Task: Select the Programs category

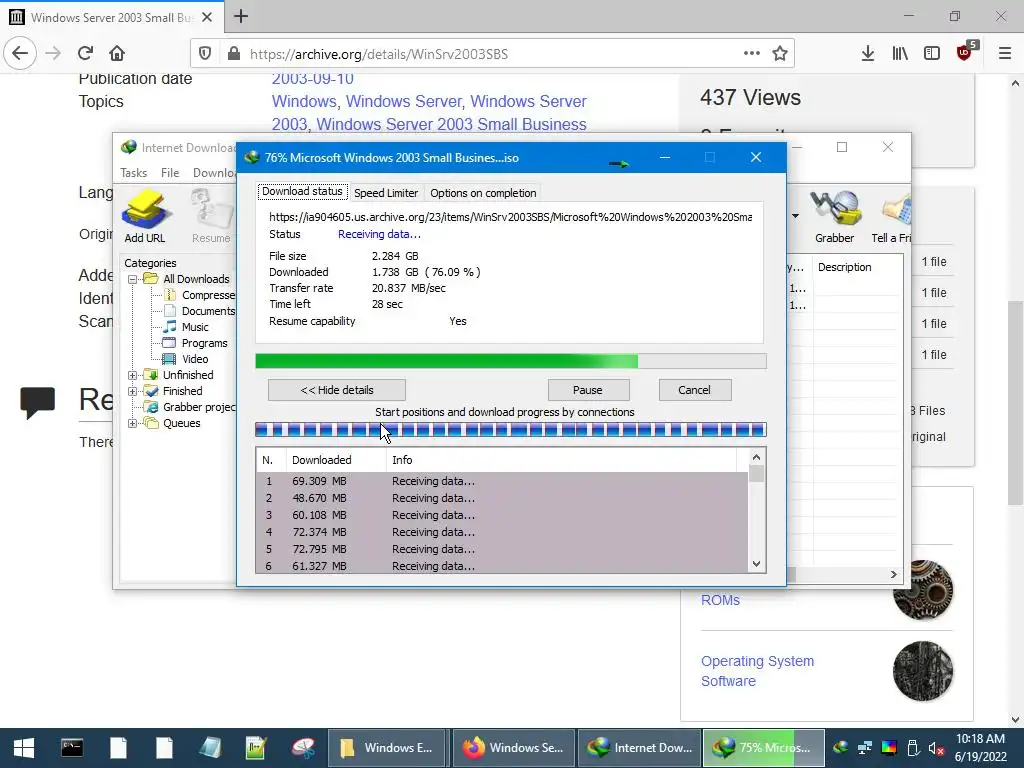Action: [x=204, y=343]
